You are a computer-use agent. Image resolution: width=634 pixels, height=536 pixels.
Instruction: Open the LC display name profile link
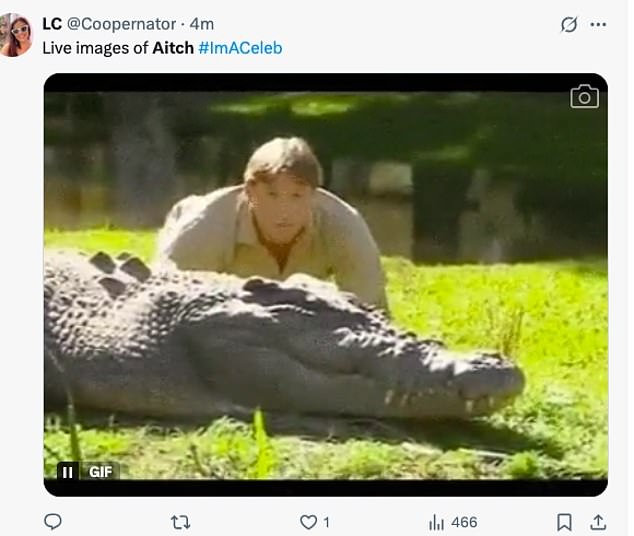point(52,24)
